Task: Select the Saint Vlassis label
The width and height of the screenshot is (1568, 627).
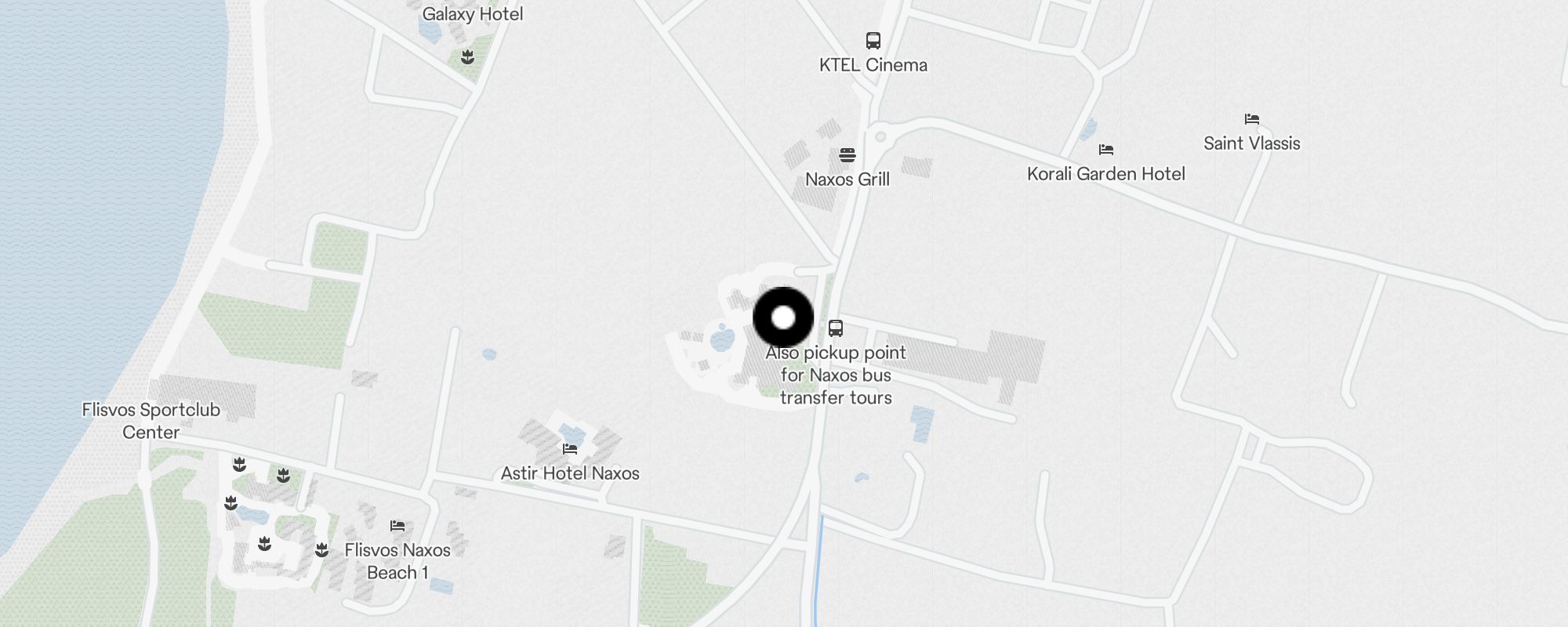Action: coord(1252,143)
